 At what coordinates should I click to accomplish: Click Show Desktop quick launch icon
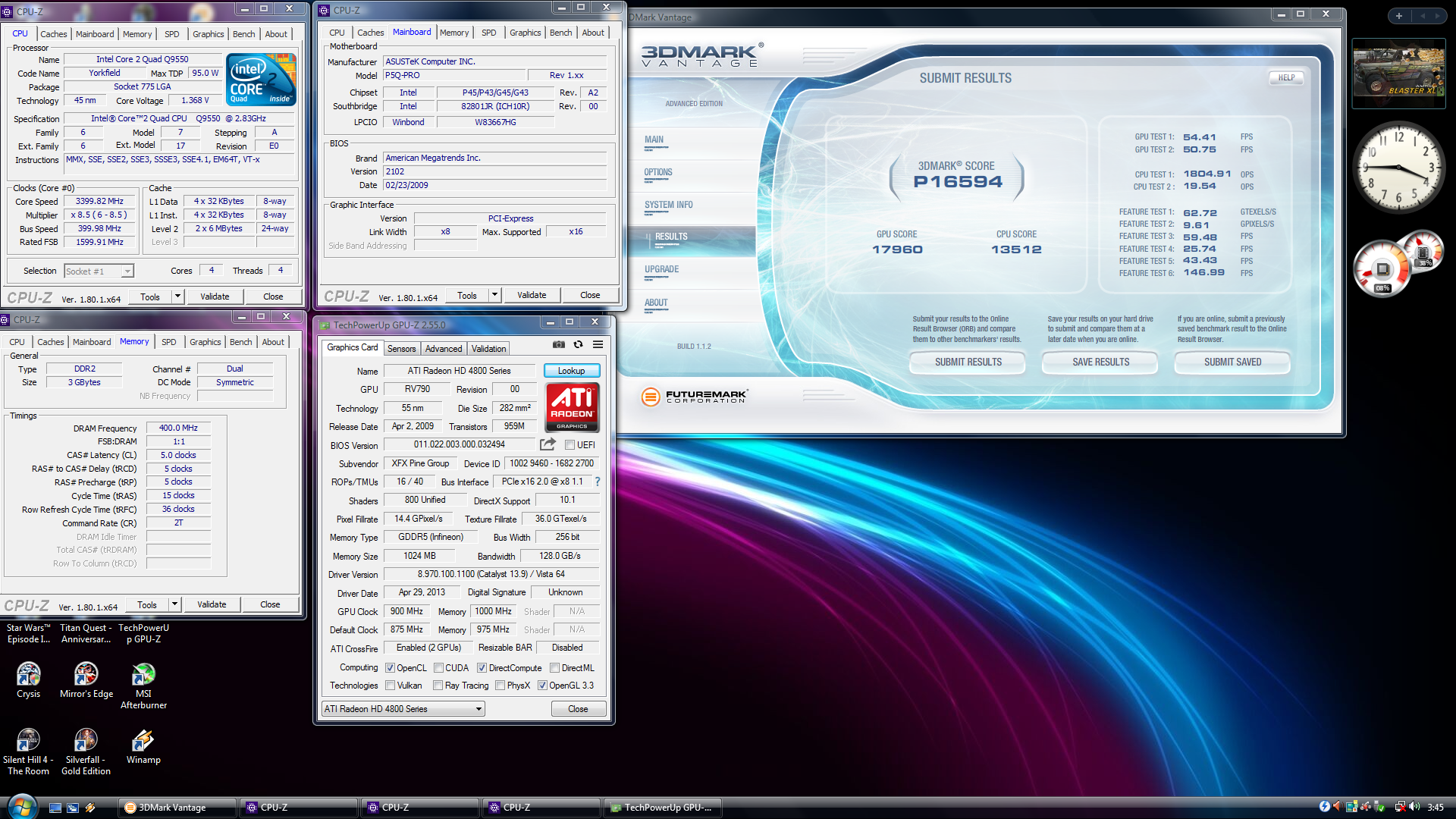pos(55,808)
